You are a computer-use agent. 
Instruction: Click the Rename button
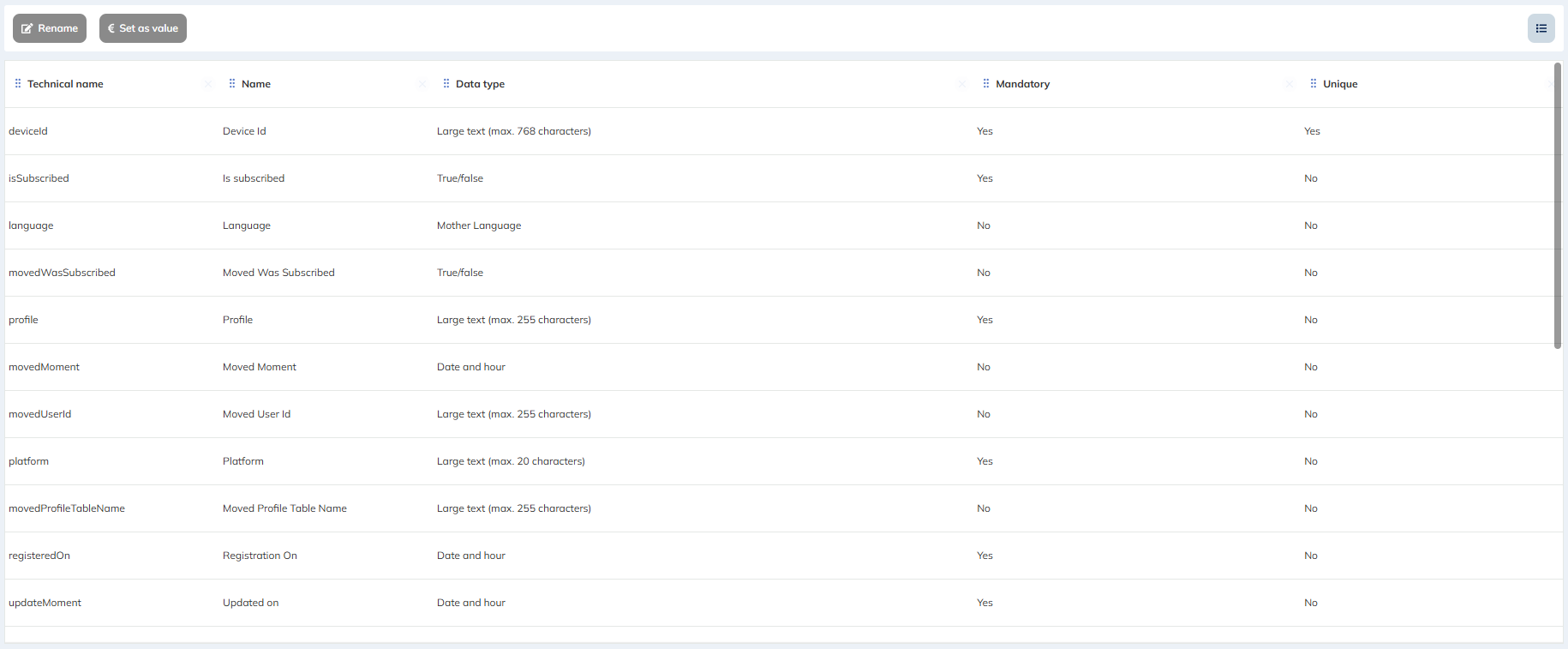pyautogui.click(x=50, y=28)
